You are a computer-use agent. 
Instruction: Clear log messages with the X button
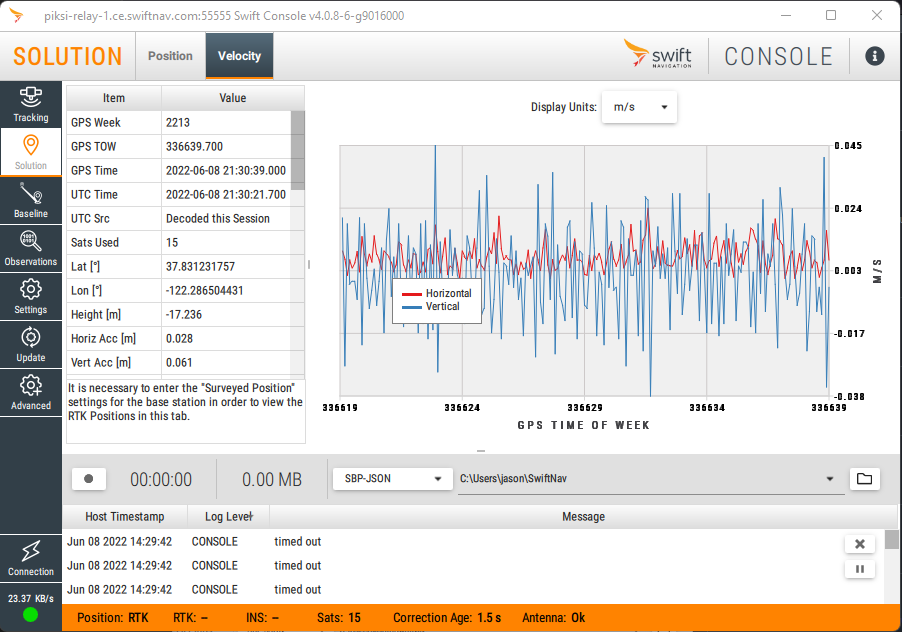(859, 544)
